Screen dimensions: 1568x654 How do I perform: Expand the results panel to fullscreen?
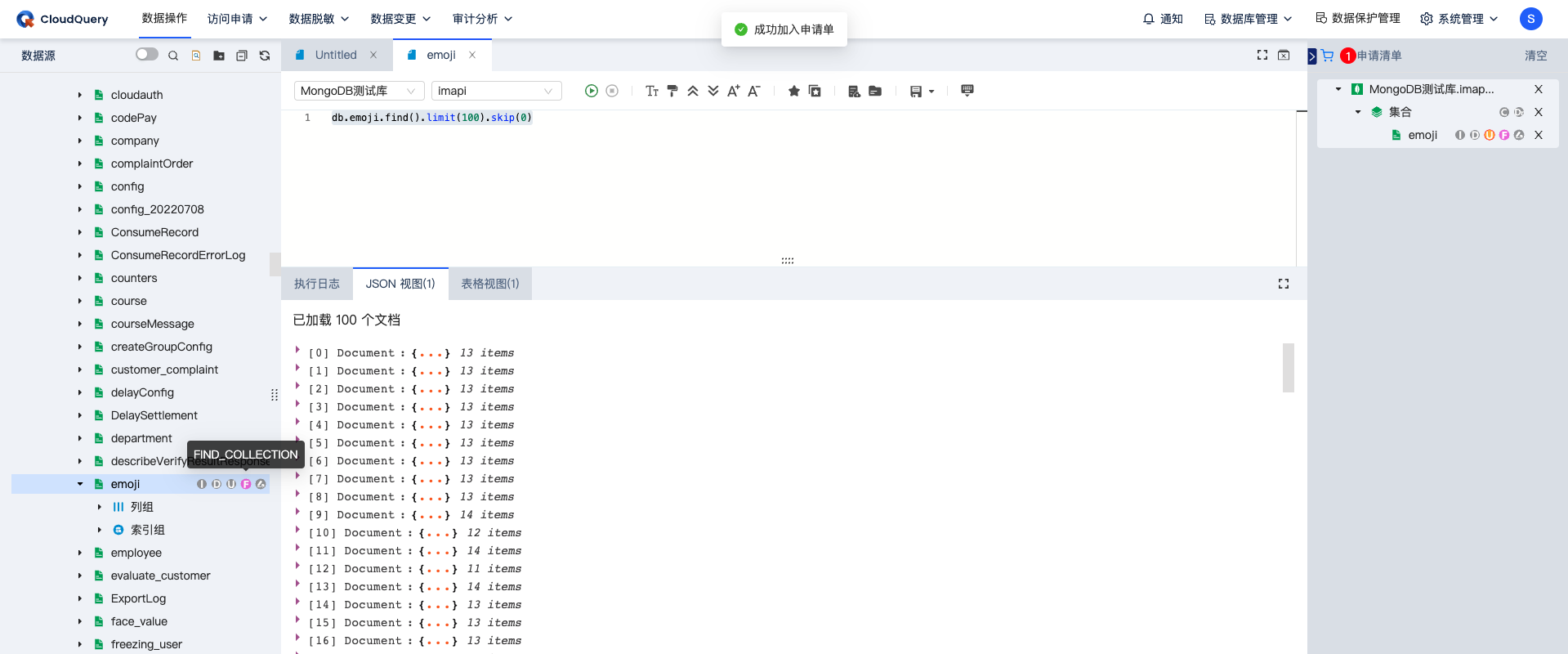click(1284, 284)
